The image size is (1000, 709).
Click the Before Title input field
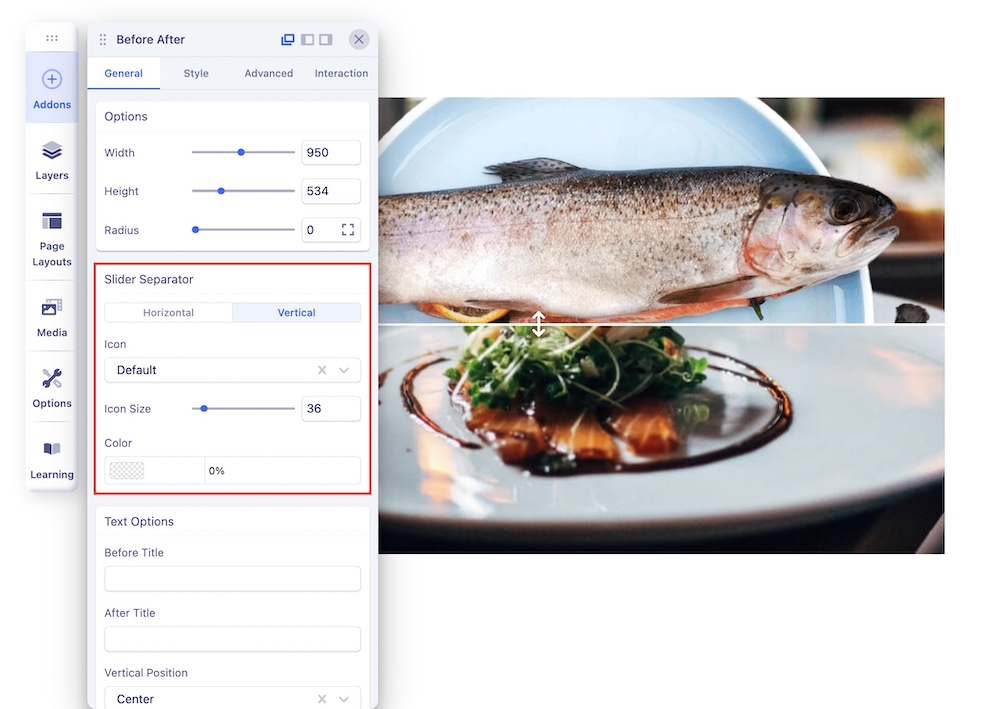[232, 579]
